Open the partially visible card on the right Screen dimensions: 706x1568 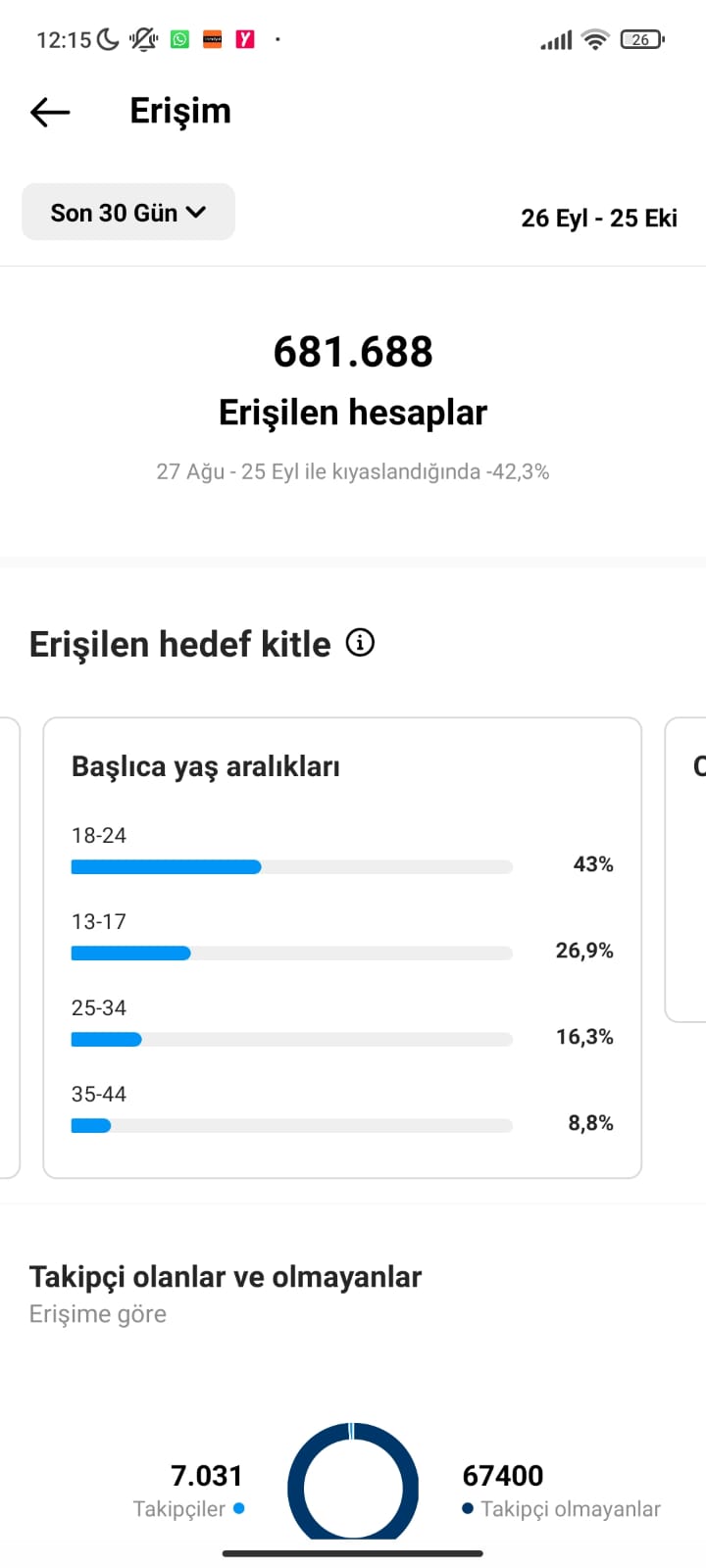[685, 870]
